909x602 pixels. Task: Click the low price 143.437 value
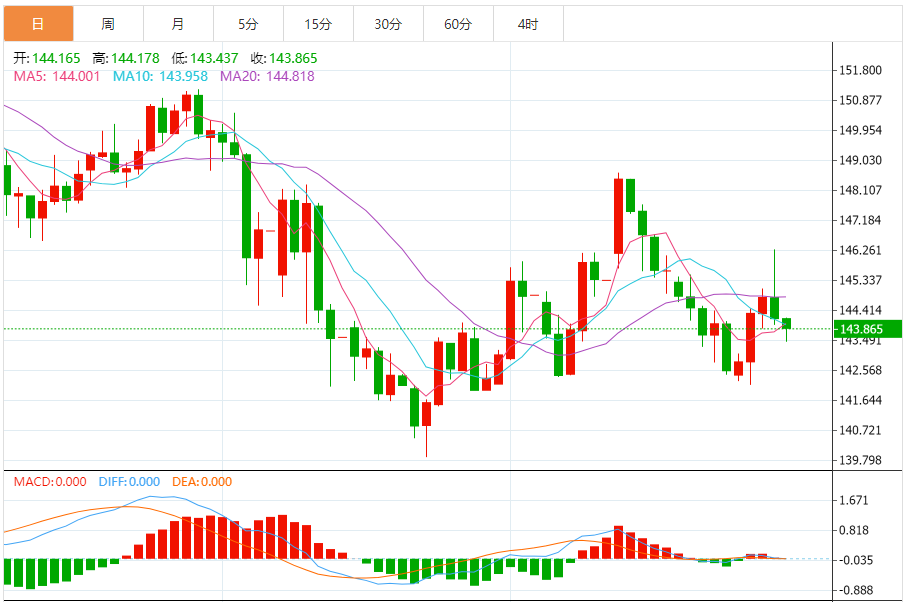click(x=214, y=58)
